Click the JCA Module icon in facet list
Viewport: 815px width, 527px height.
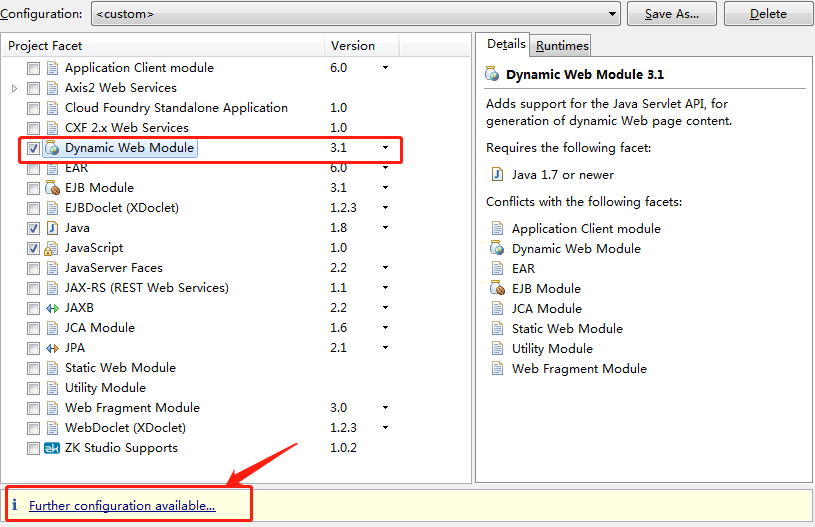click(x=52, y=328)
